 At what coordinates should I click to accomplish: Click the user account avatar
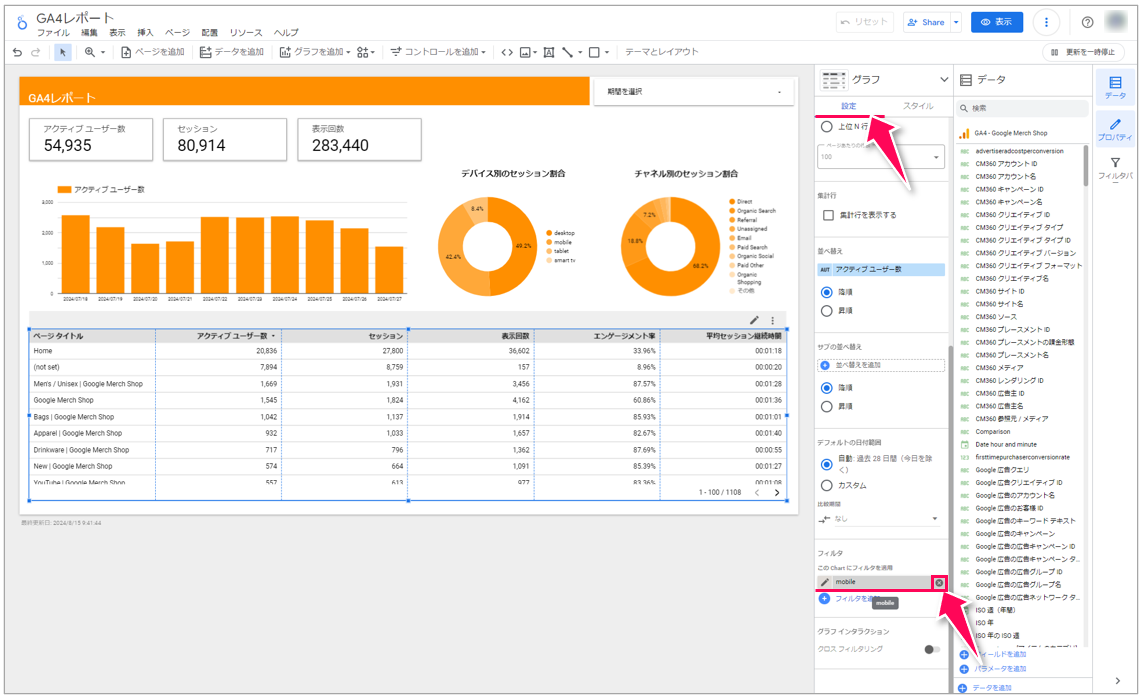(1116, 23)
